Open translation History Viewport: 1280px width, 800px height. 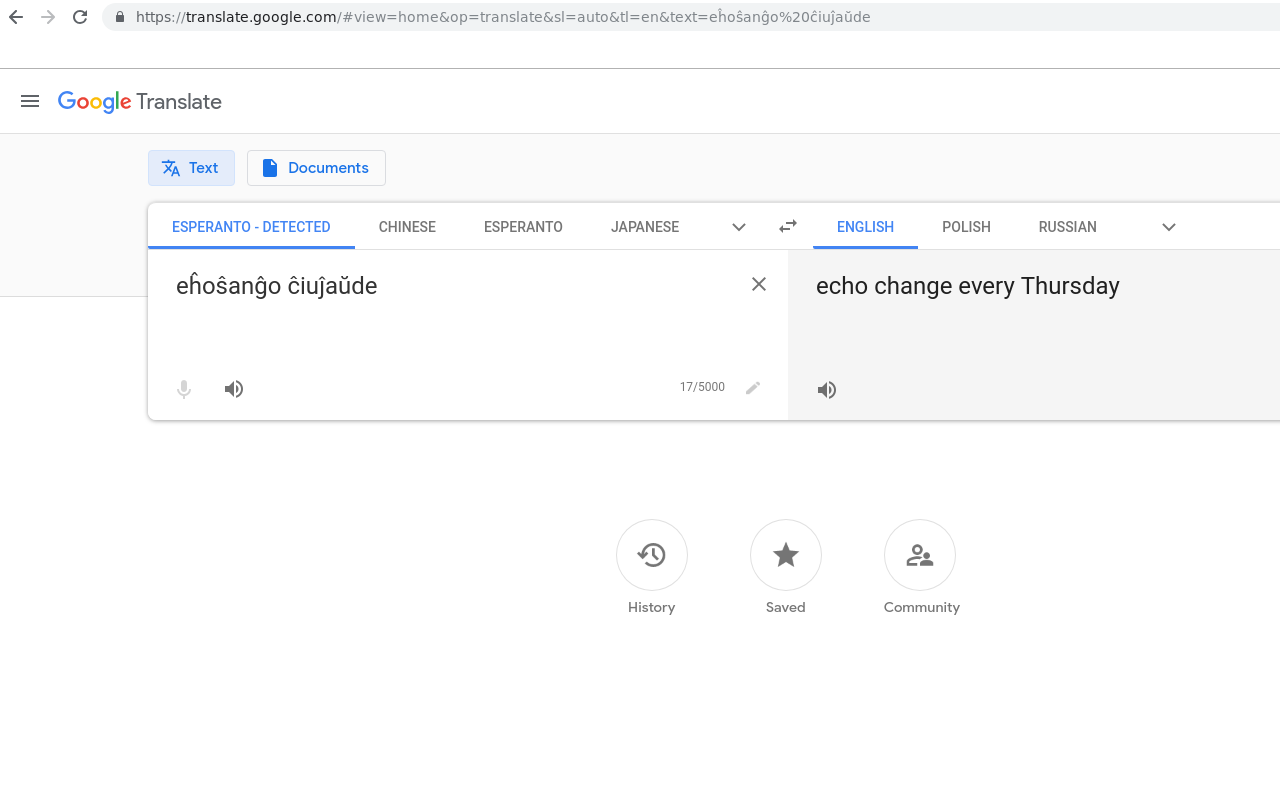[651, 555]
